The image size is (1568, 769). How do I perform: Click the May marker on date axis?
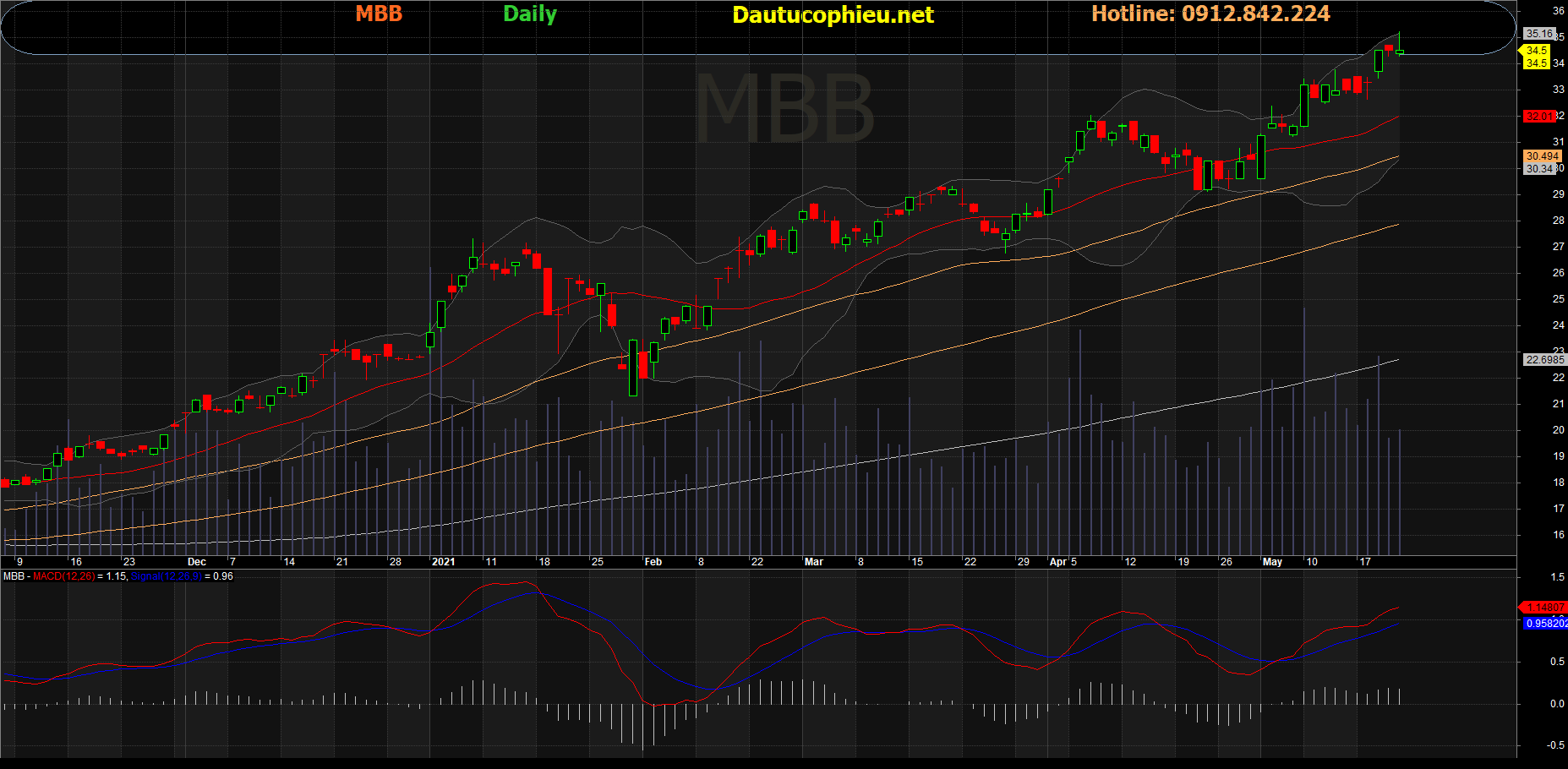pos(1271,562)
